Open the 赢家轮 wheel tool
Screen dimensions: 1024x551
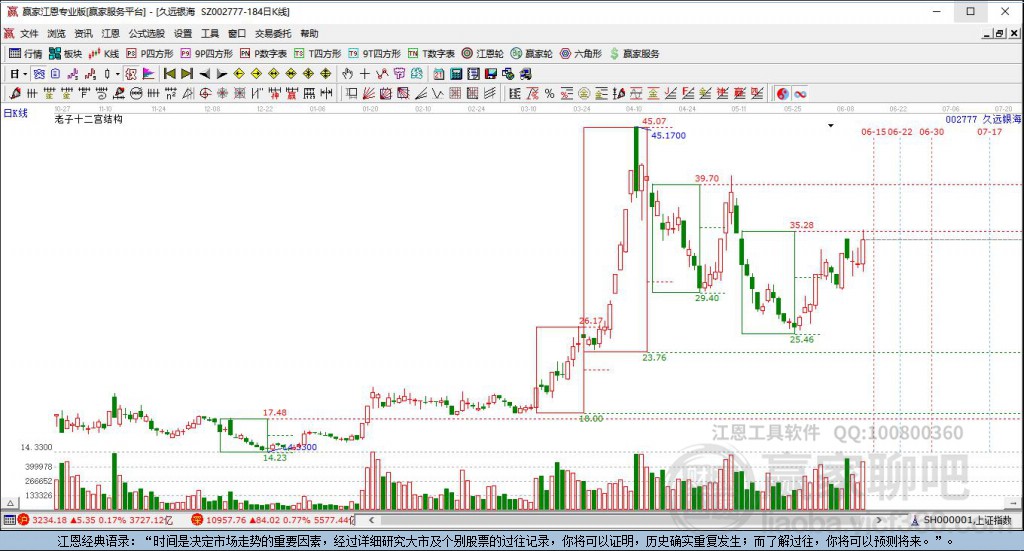[532, 54]
